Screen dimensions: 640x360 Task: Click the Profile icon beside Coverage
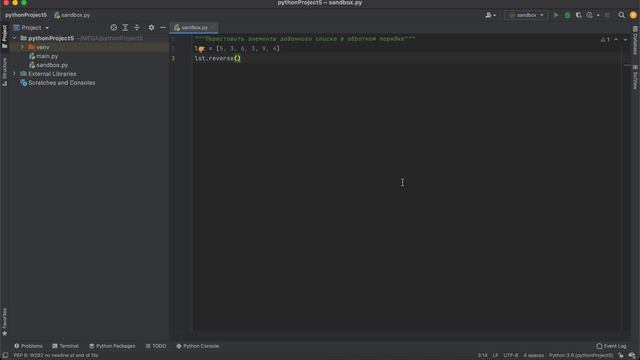pos(589,15)
